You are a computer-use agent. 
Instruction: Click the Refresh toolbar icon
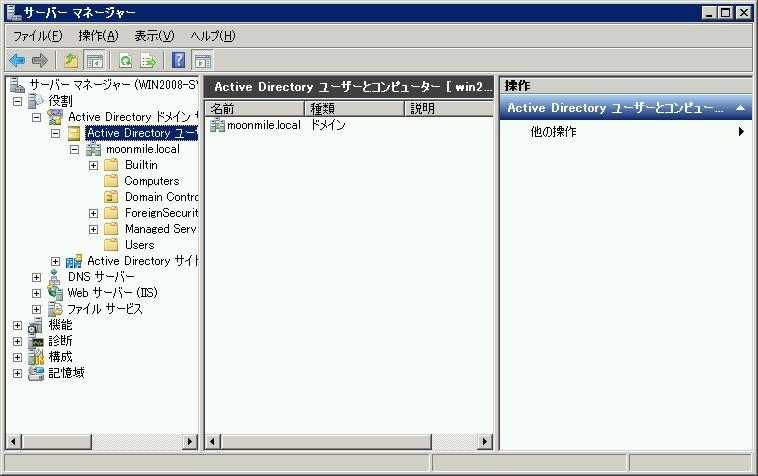click(126, 60)
